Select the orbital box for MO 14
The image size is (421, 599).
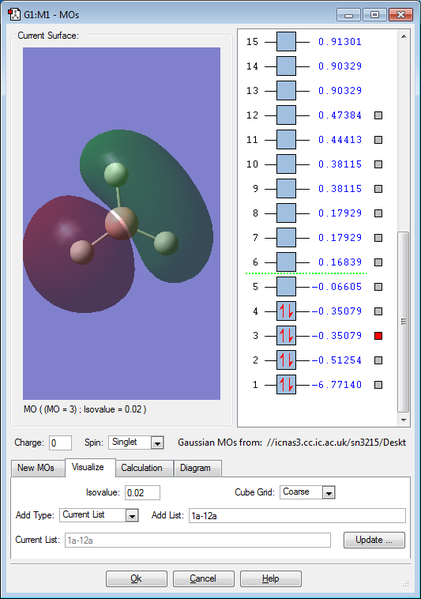pos(286,66)
